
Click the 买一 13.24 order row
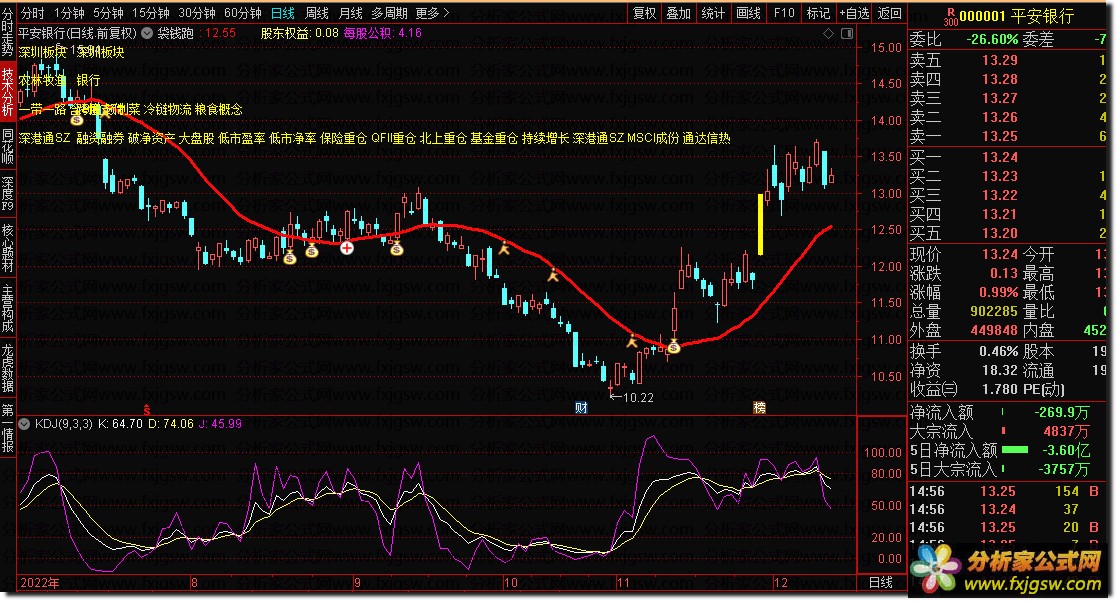[x=1008, y=157]
